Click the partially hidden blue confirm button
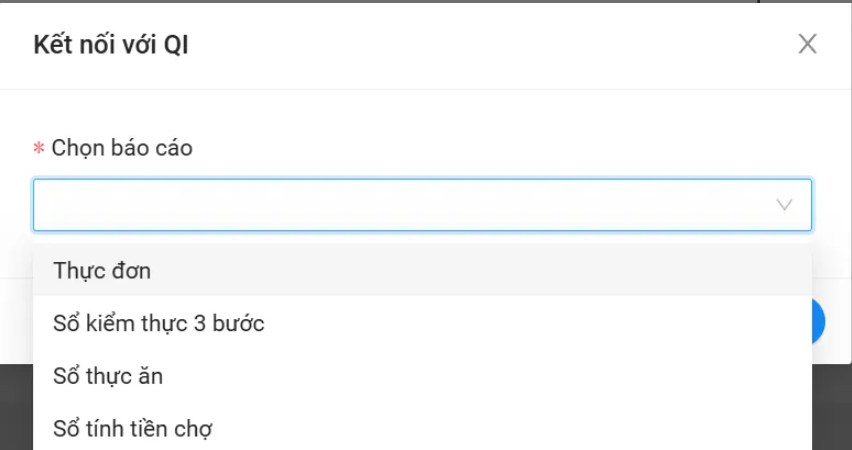The height and width of the screenshot is (450, 852). pos(818,322)
